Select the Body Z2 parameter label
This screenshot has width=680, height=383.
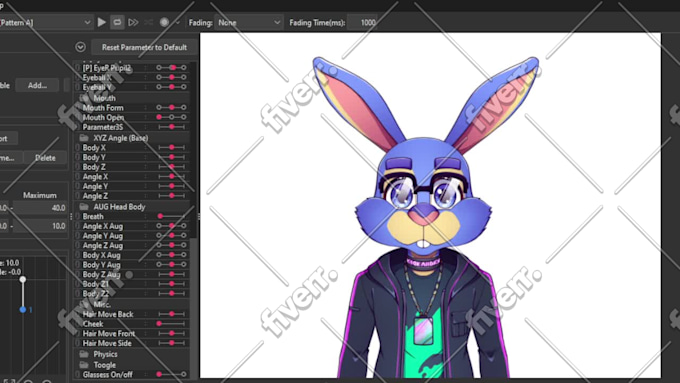96,294
